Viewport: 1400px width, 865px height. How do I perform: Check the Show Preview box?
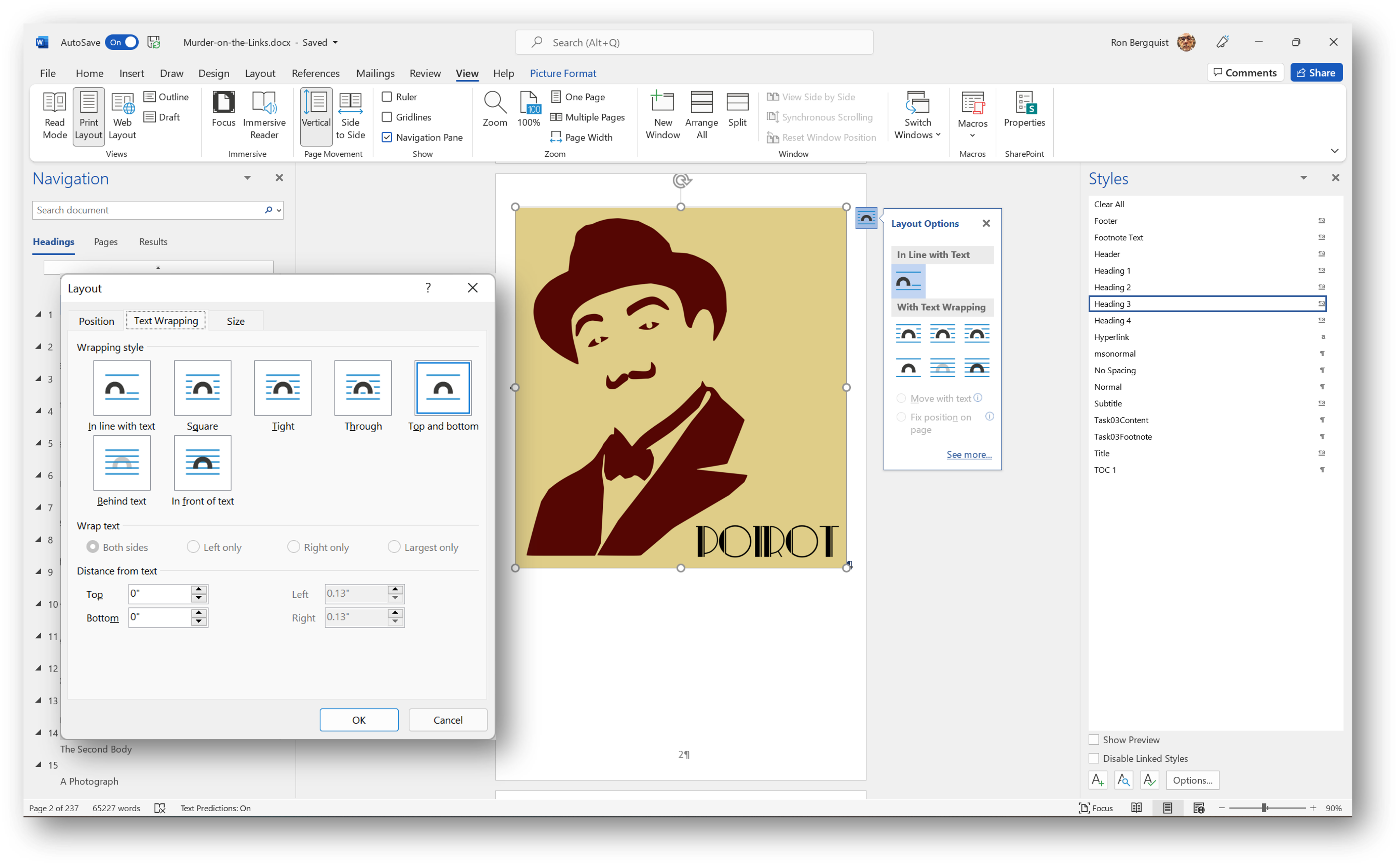[1094, 740]
